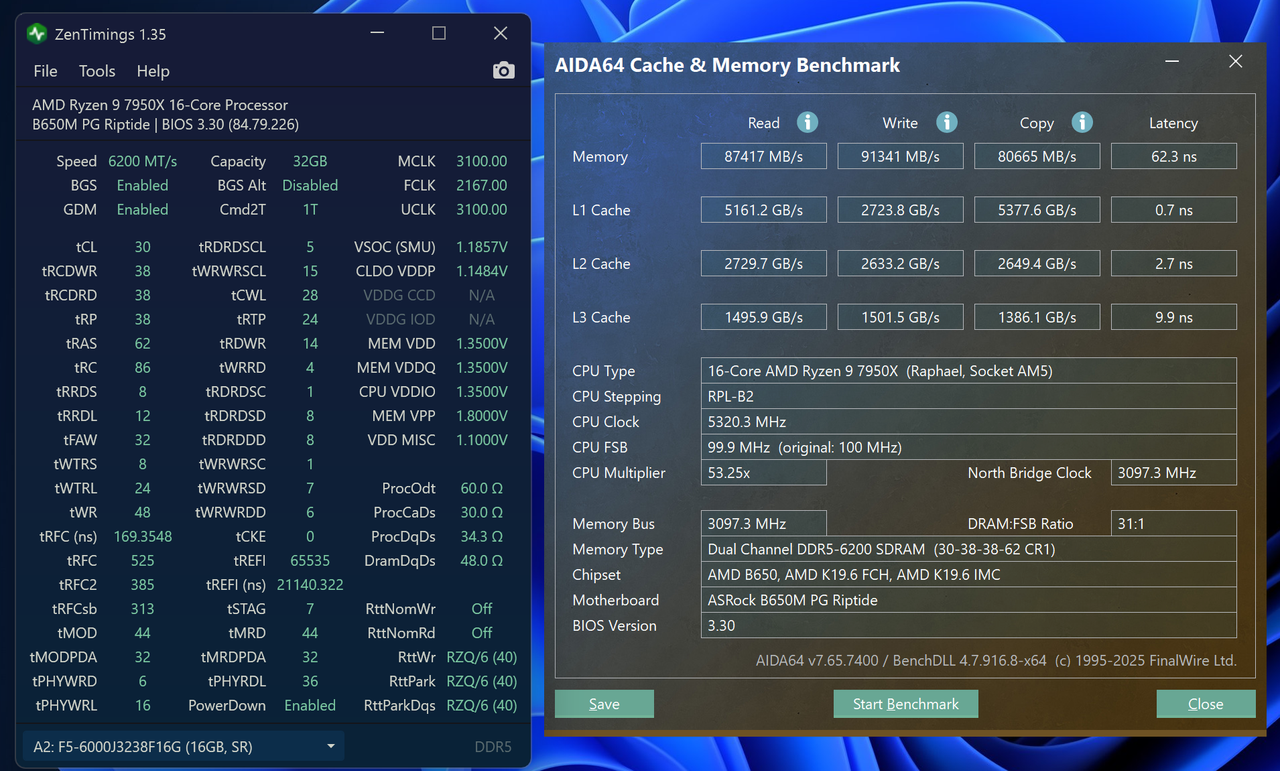Click the MEM VPP value 1.8000V
The height and width of the screenshot is (771, 1280).
[481, 416]
